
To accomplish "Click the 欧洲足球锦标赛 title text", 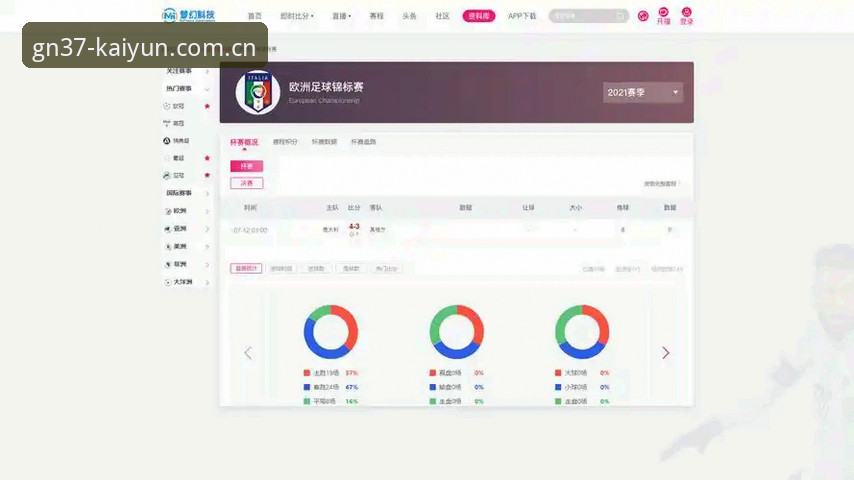I will click(326, 87).
